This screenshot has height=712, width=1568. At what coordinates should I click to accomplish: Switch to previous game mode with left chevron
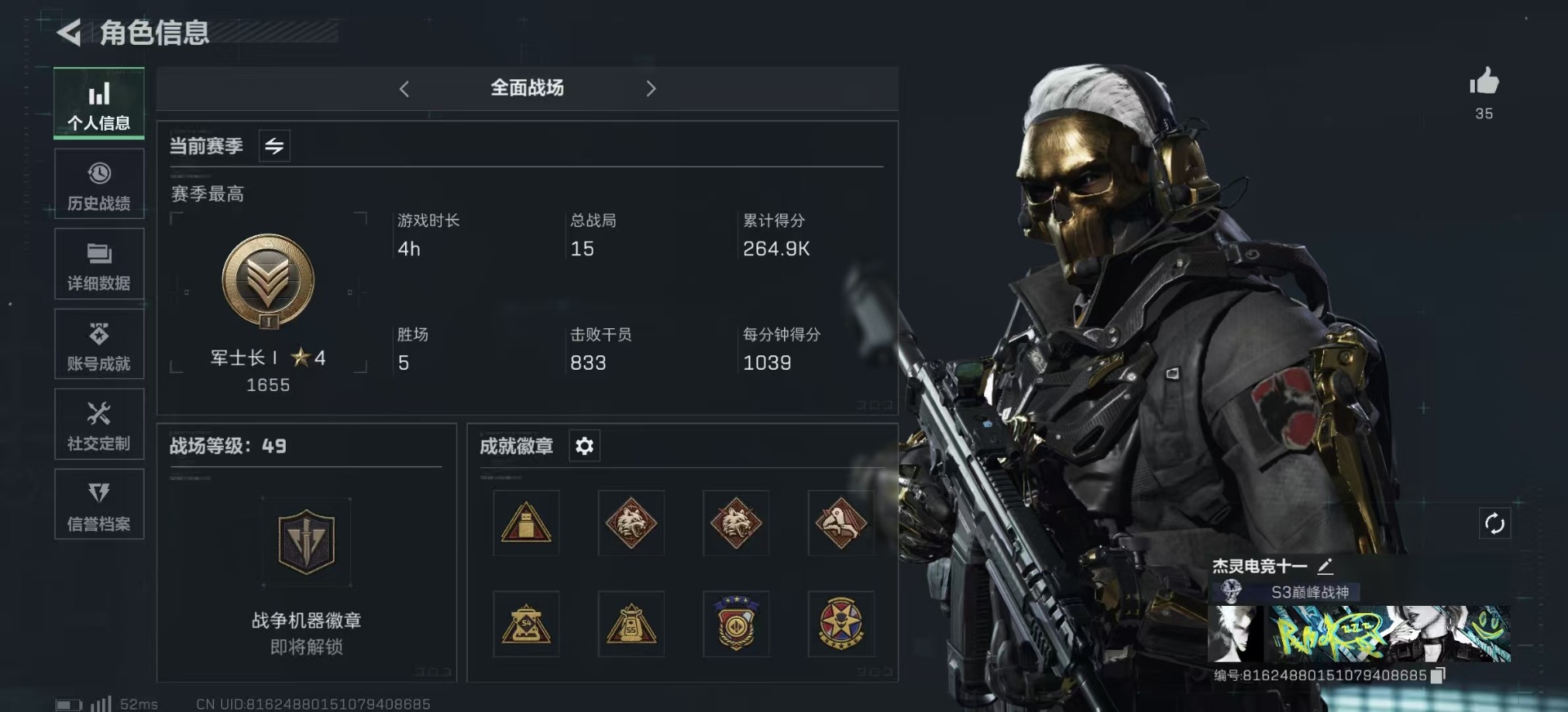(x=403, y=88)
